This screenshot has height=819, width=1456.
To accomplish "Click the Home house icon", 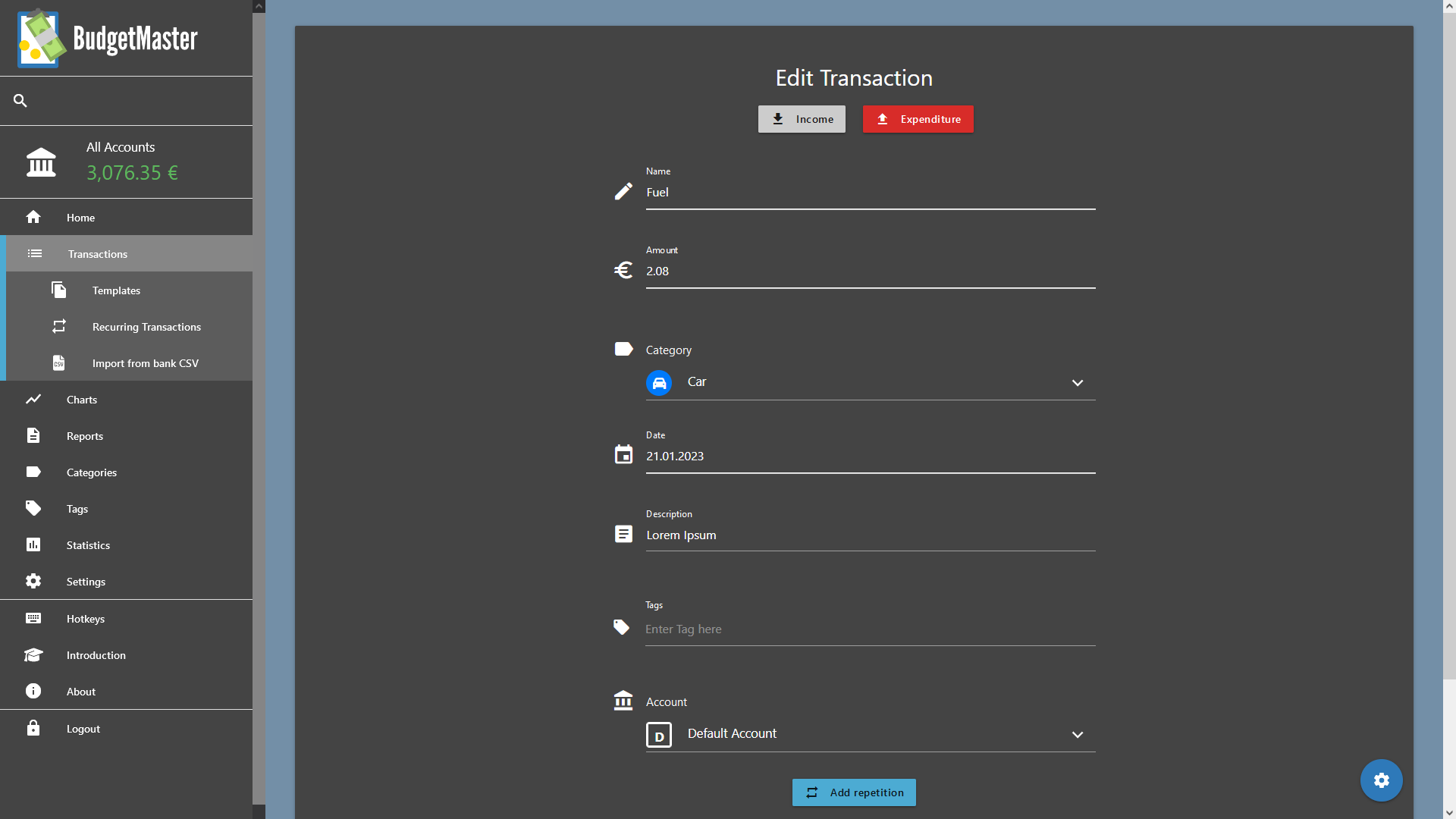I will click(33, 217).
